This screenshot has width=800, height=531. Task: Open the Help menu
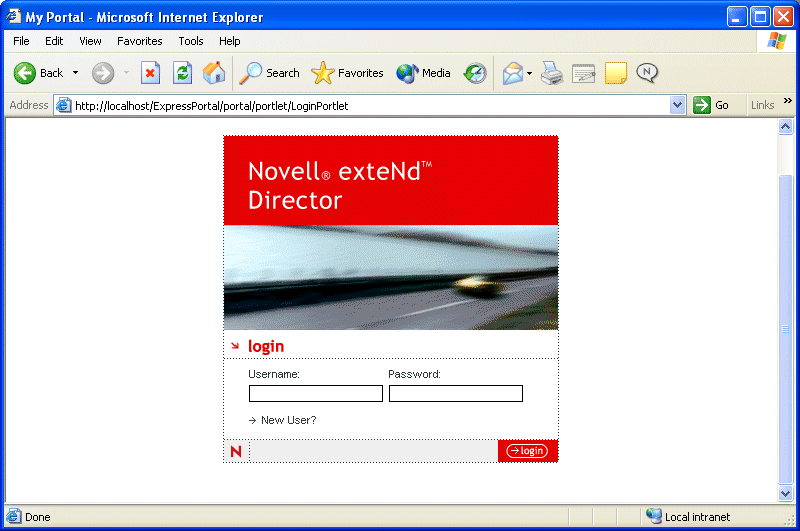(230, 41)
